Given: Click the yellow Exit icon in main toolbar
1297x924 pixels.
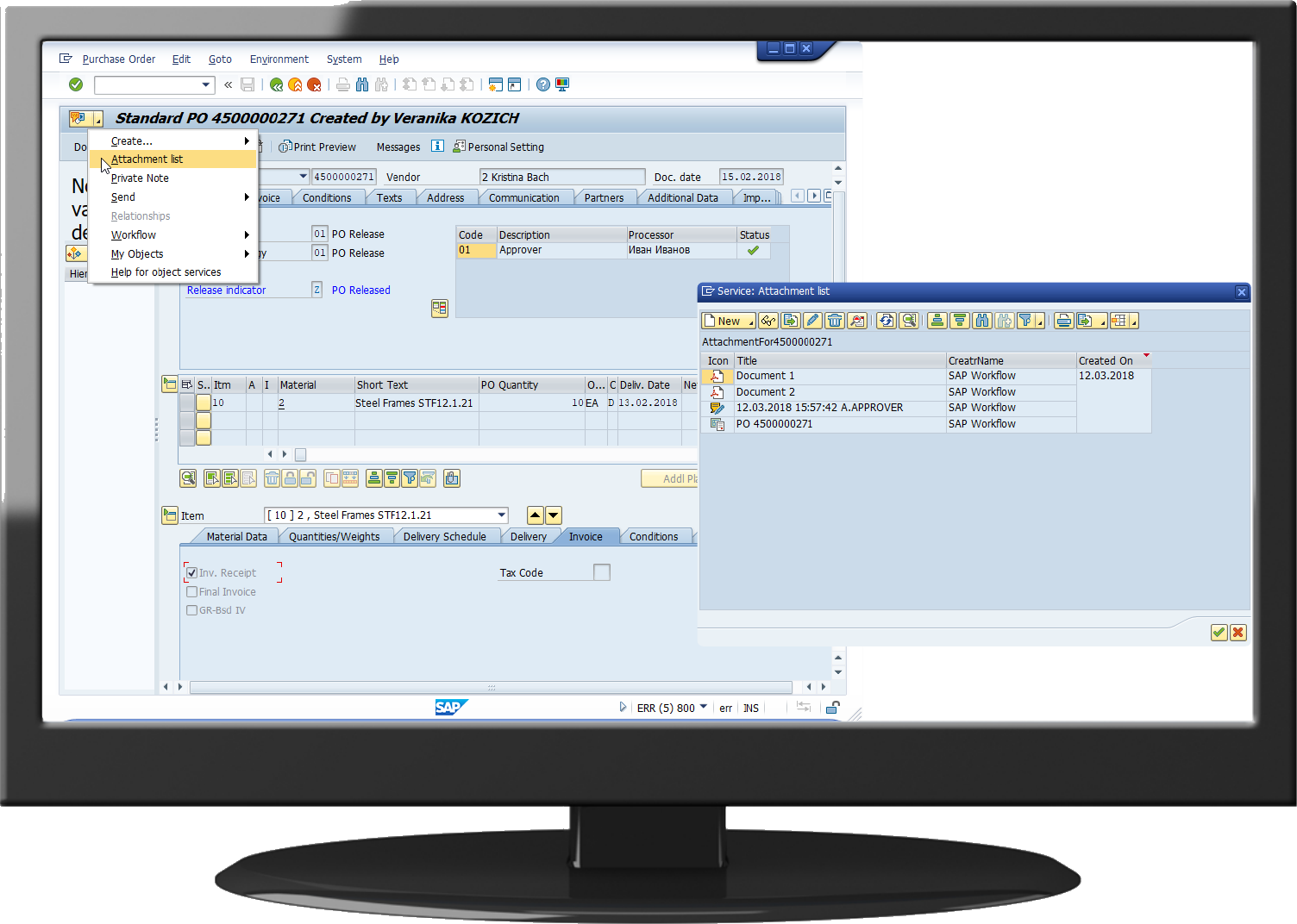Looking at the screenshot, I should (x=295, y=84).
